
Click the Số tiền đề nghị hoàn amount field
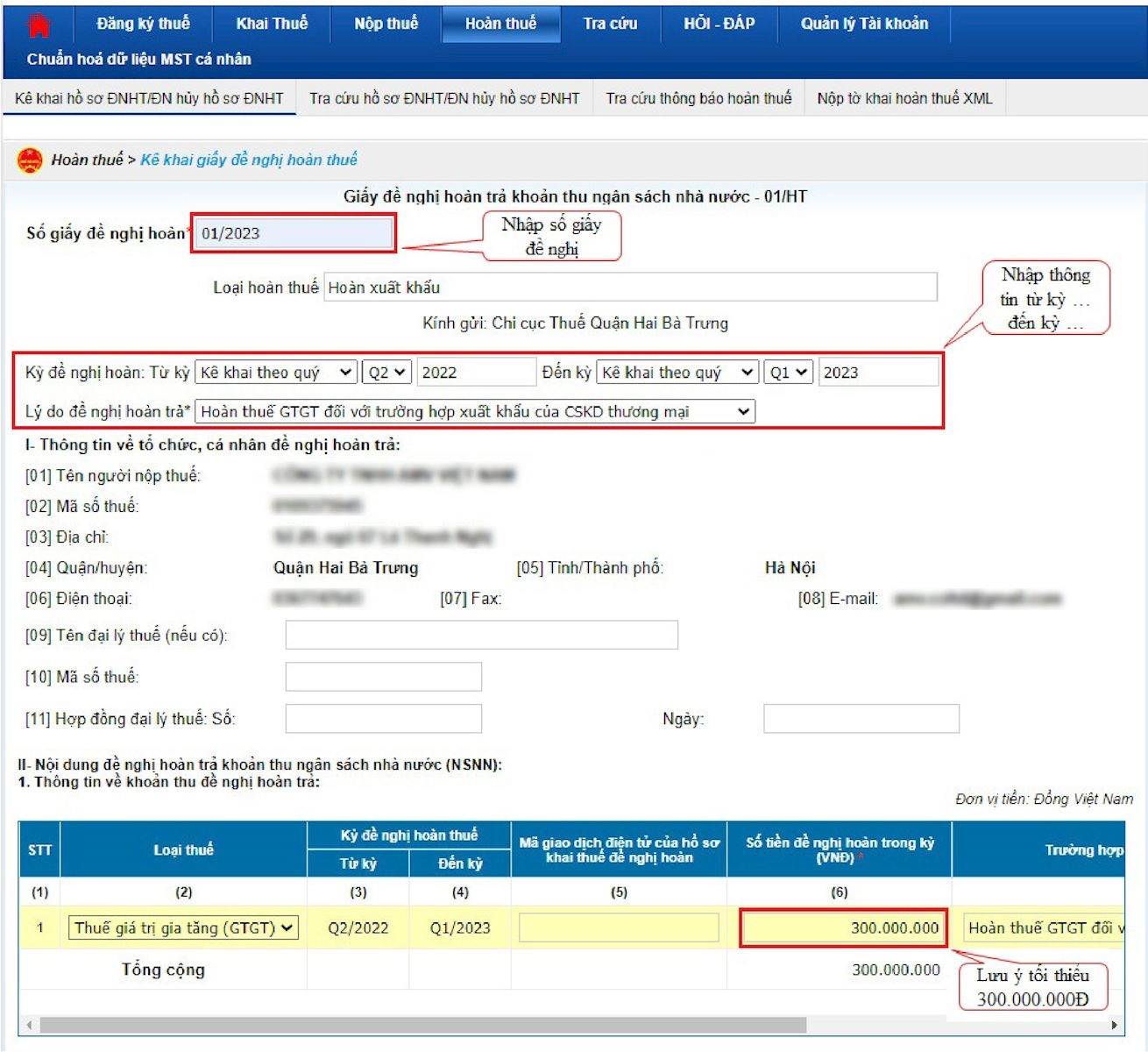843,928
